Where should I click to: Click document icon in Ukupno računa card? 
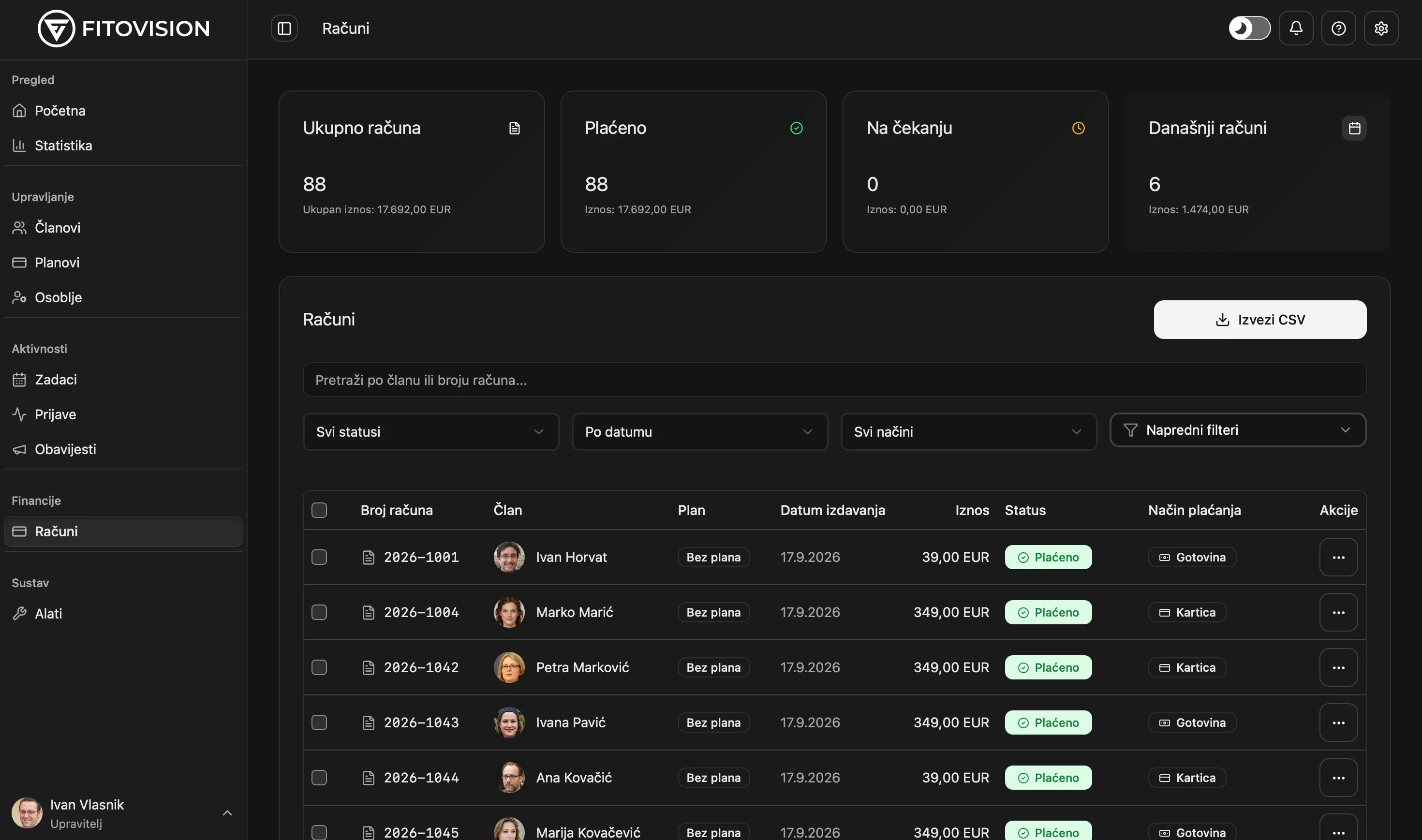point(514,128)
